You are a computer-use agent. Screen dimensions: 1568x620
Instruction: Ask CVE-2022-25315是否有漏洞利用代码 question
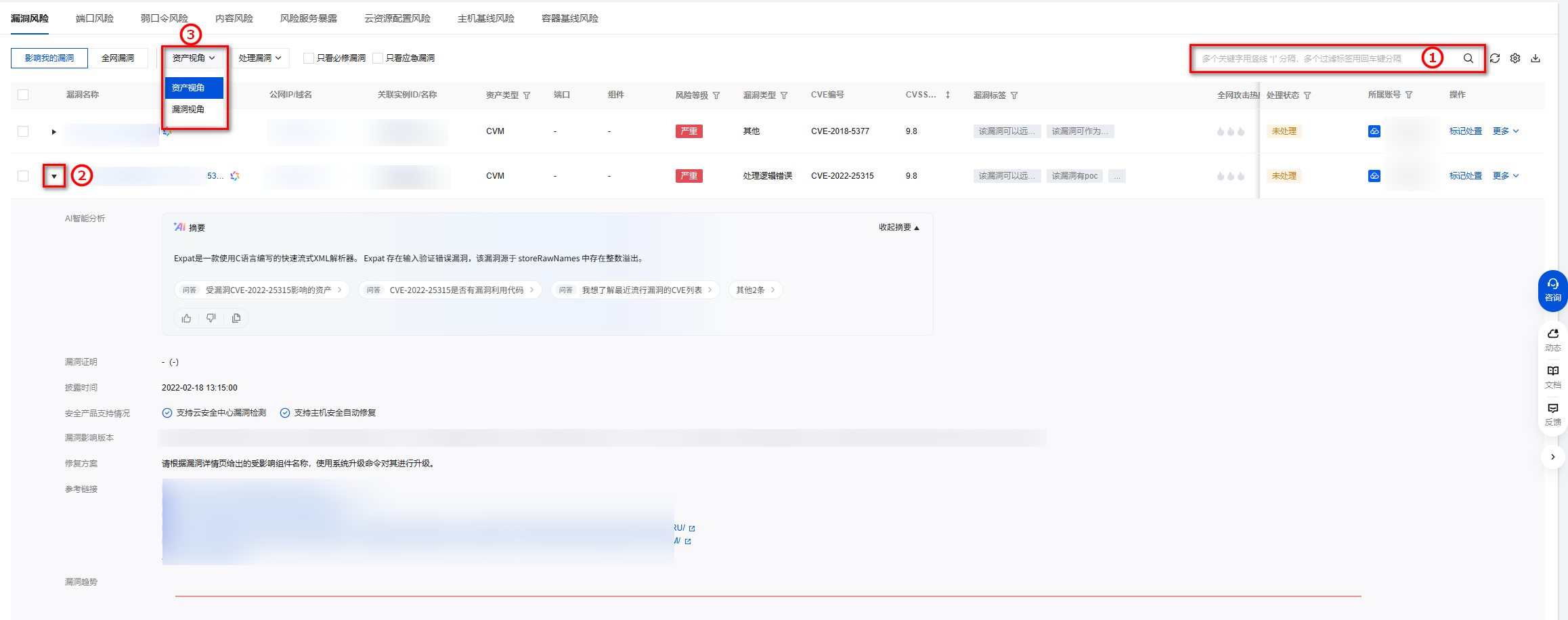(x=450, y=290)
